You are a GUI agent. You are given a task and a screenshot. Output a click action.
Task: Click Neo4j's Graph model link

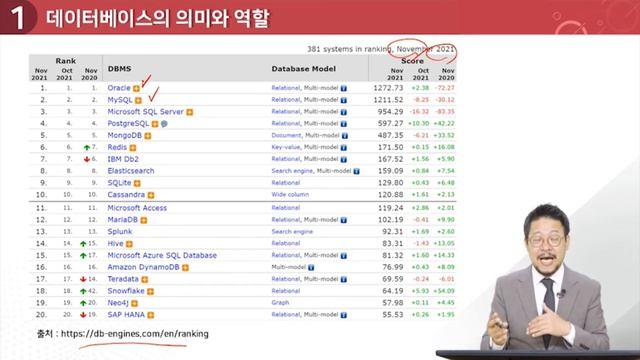click(x=280, y=302)
